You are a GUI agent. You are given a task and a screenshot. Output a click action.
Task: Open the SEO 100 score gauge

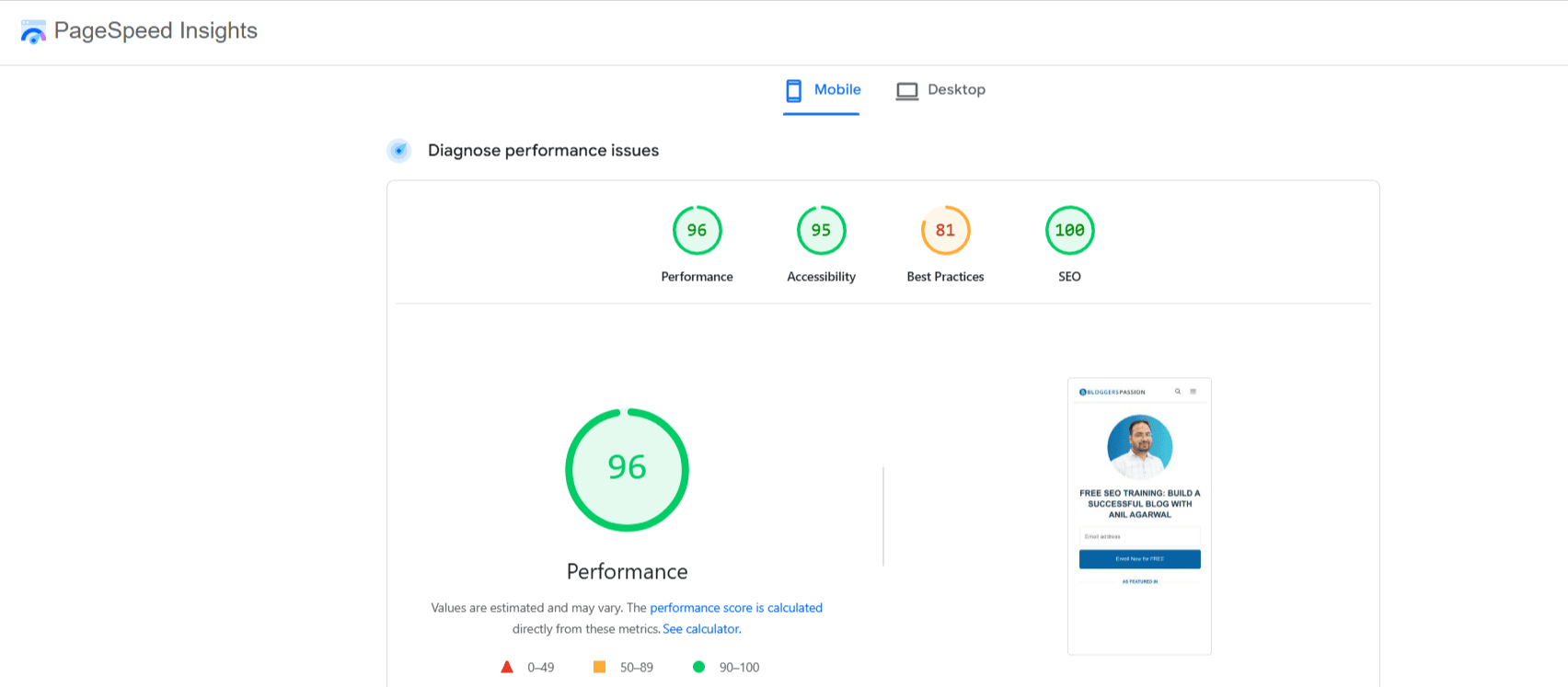point(1069,231)
